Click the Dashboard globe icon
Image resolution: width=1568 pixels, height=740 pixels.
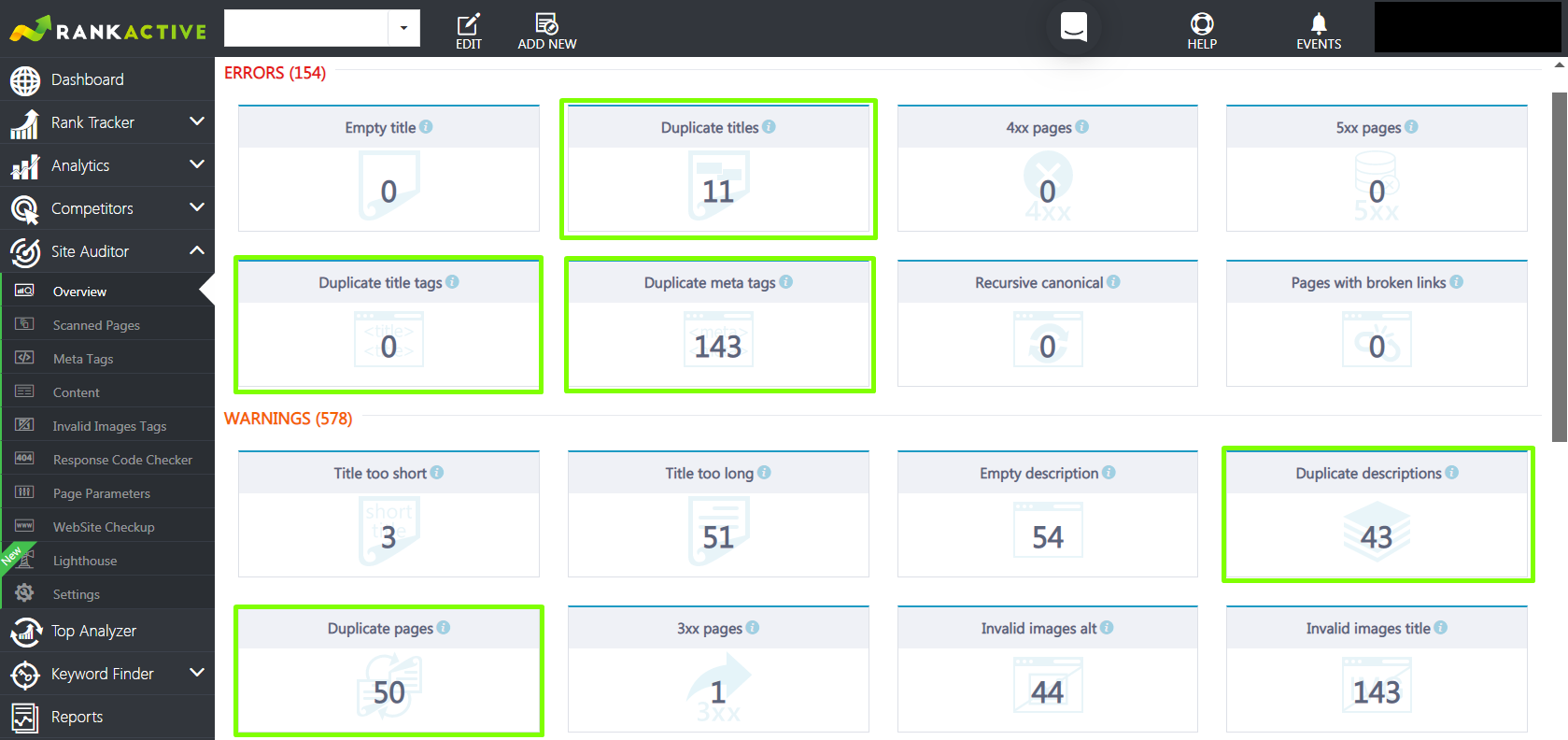pos(25,80)
